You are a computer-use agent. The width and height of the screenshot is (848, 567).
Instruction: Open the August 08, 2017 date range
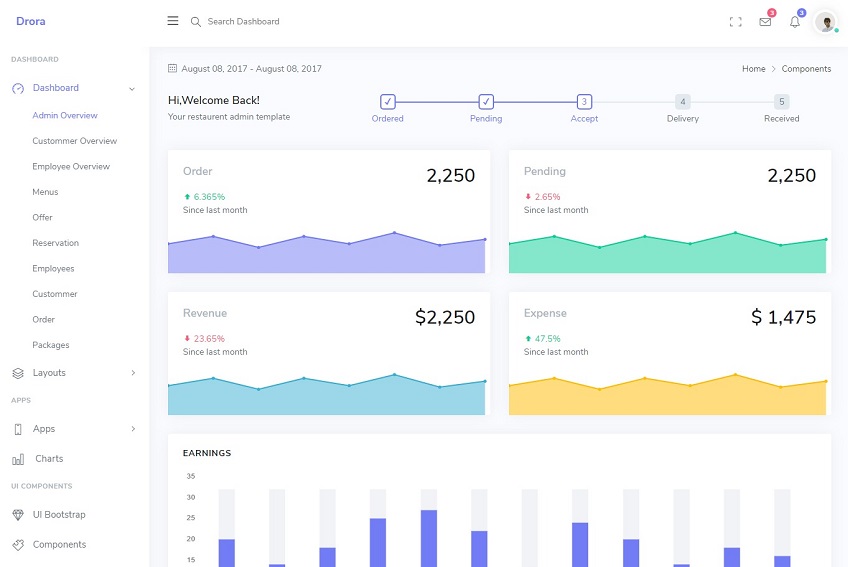coord(251,69)
